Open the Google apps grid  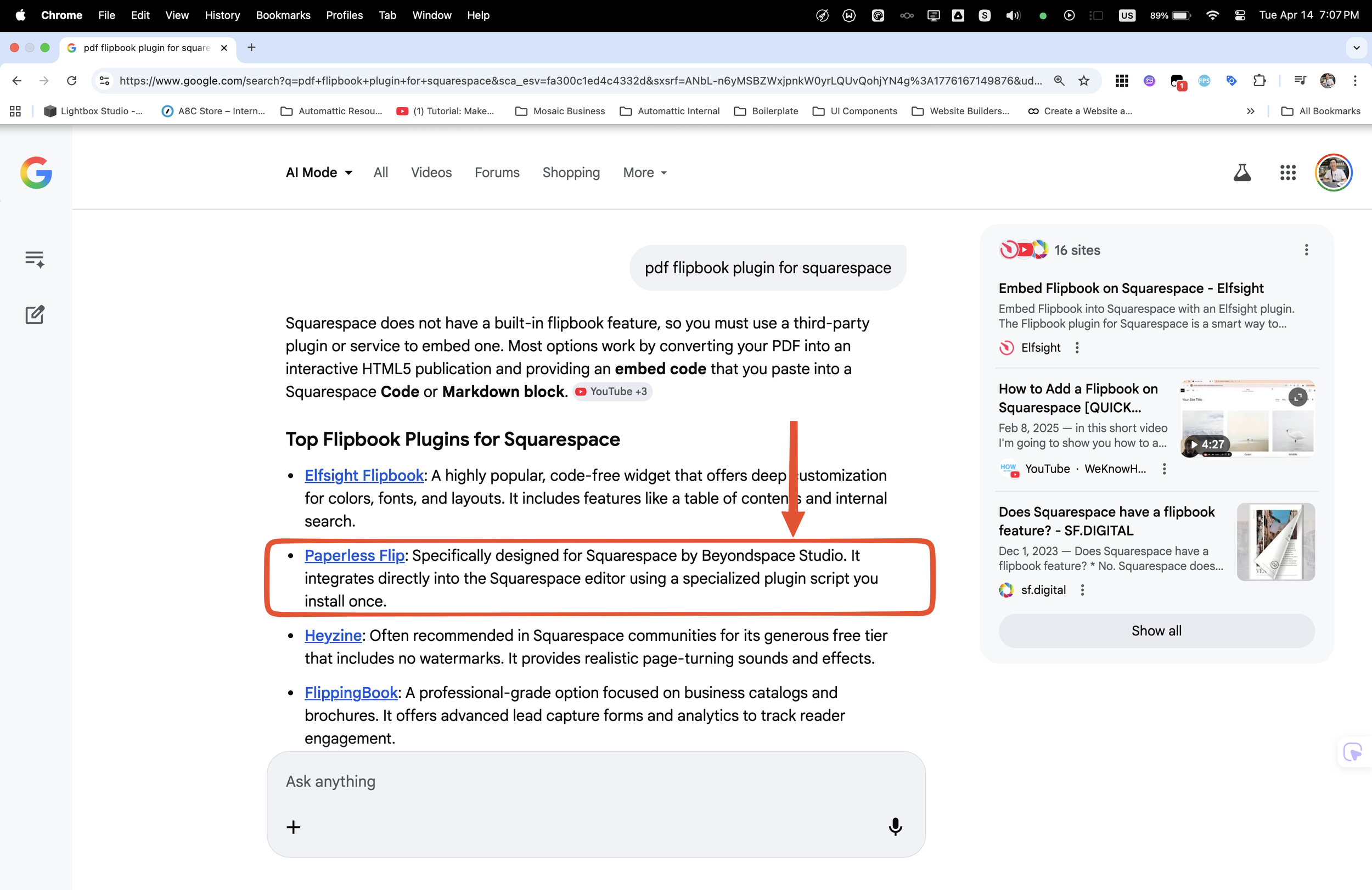[x=1288, y=172]
